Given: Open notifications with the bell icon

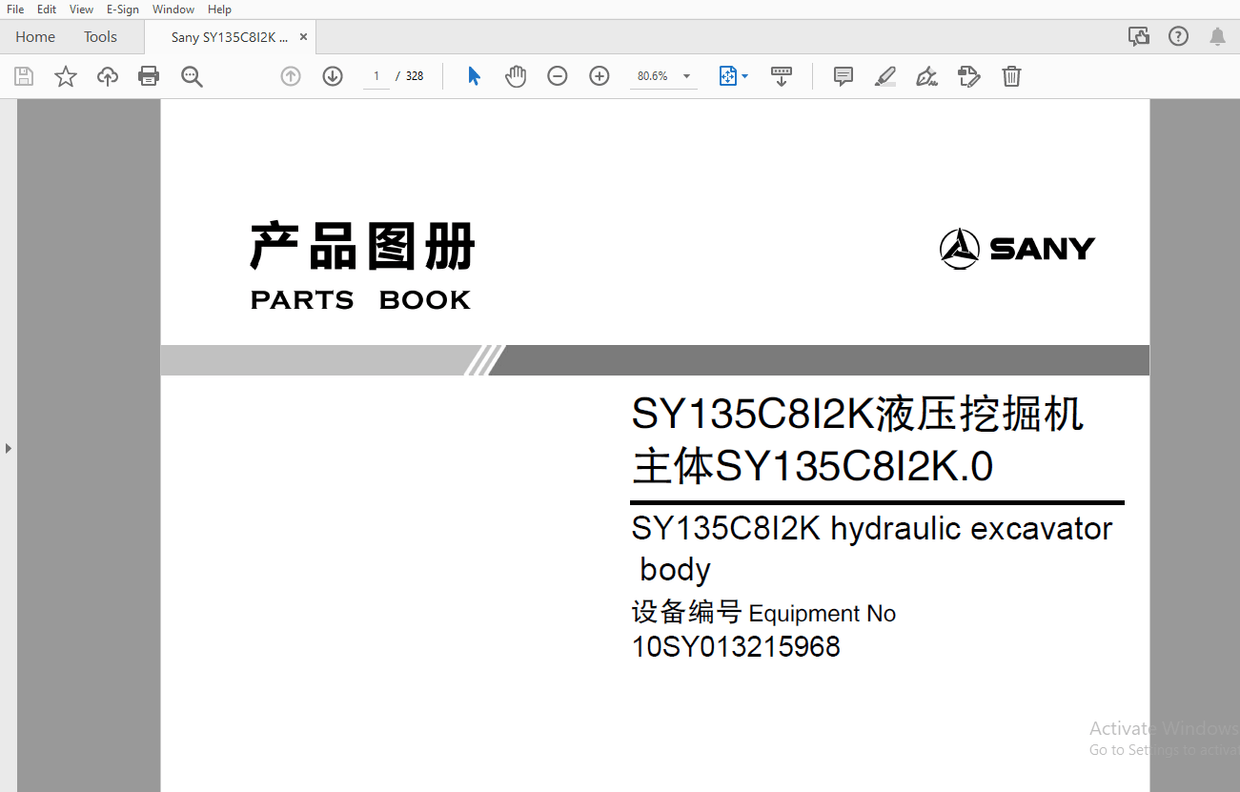Looking at the screenshot, I should (1217, 36).
